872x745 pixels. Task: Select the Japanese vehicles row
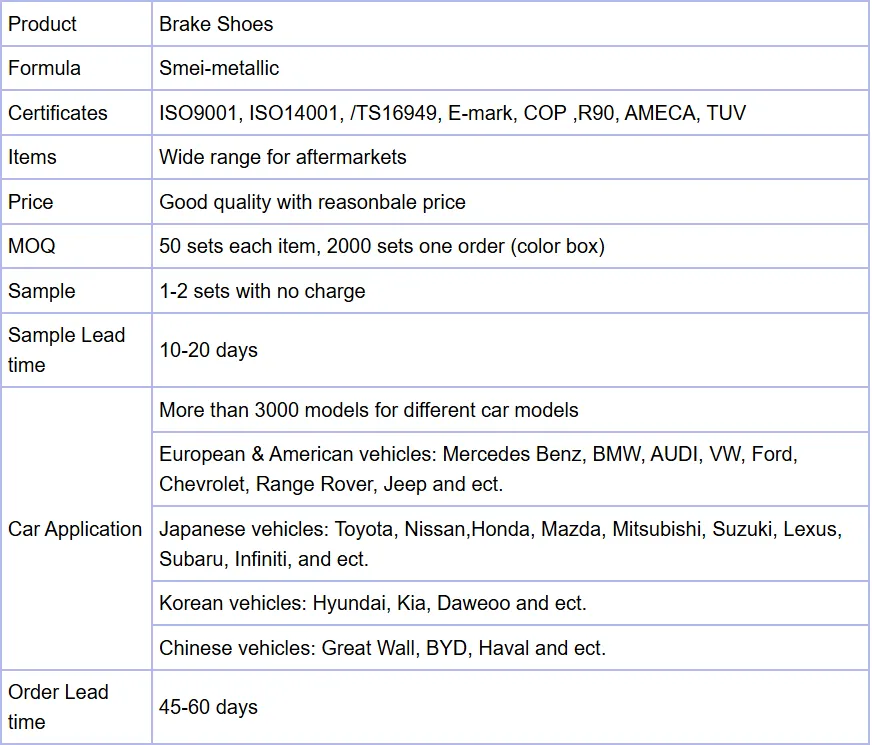click(x=500, y=544)
